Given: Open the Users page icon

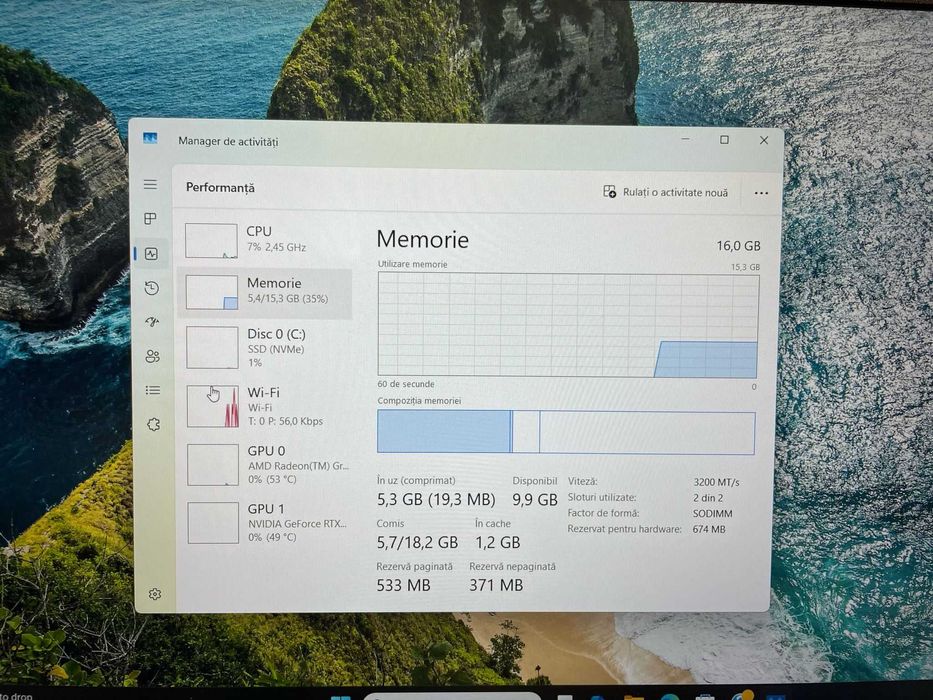Looking at the screenshot, I should coord(152,357).
